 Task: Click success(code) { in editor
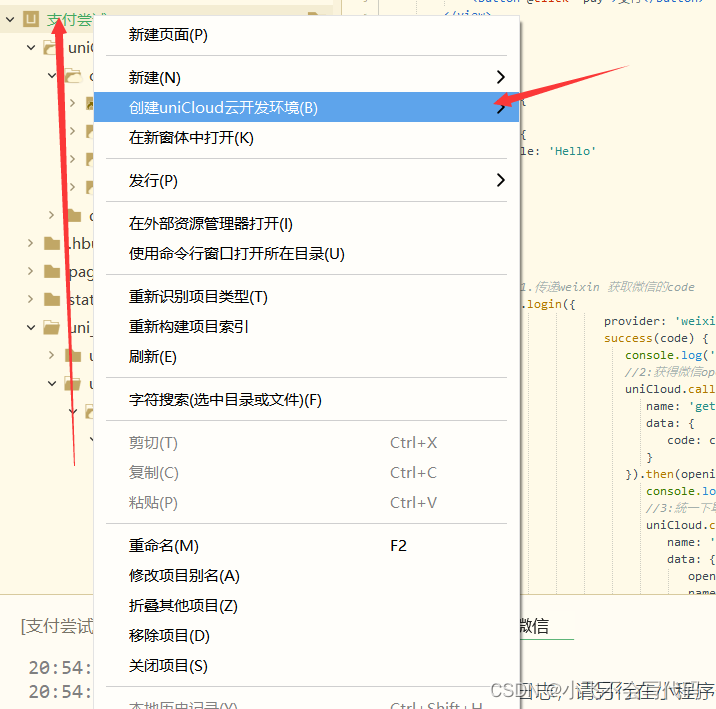pyautogui.click(x=656, y=338)
